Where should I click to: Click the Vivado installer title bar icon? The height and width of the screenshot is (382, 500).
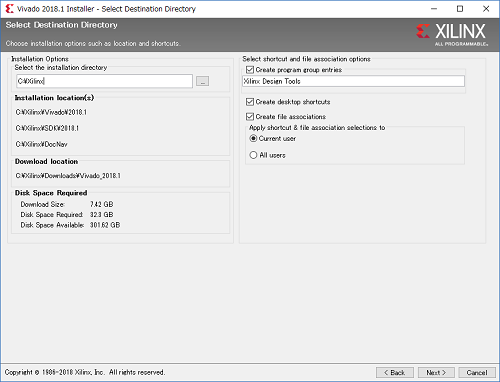pos(9,9)
